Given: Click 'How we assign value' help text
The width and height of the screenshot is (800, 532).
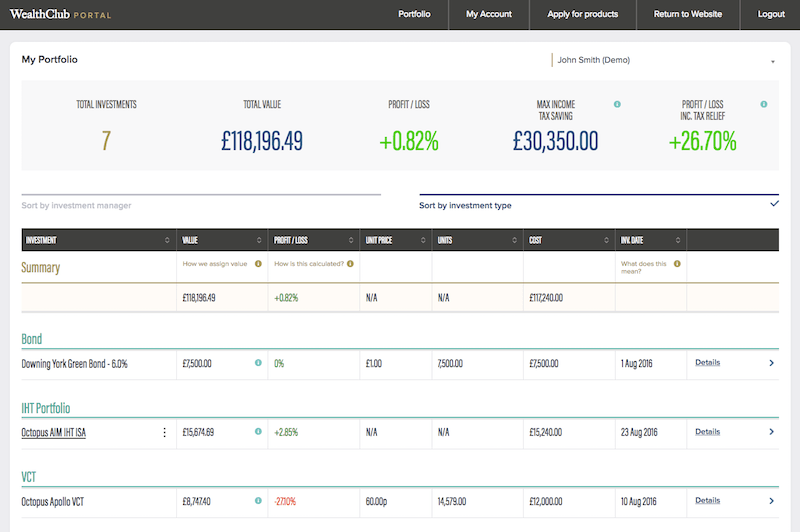Looking at the screenshot, I should tap(215, 264).
